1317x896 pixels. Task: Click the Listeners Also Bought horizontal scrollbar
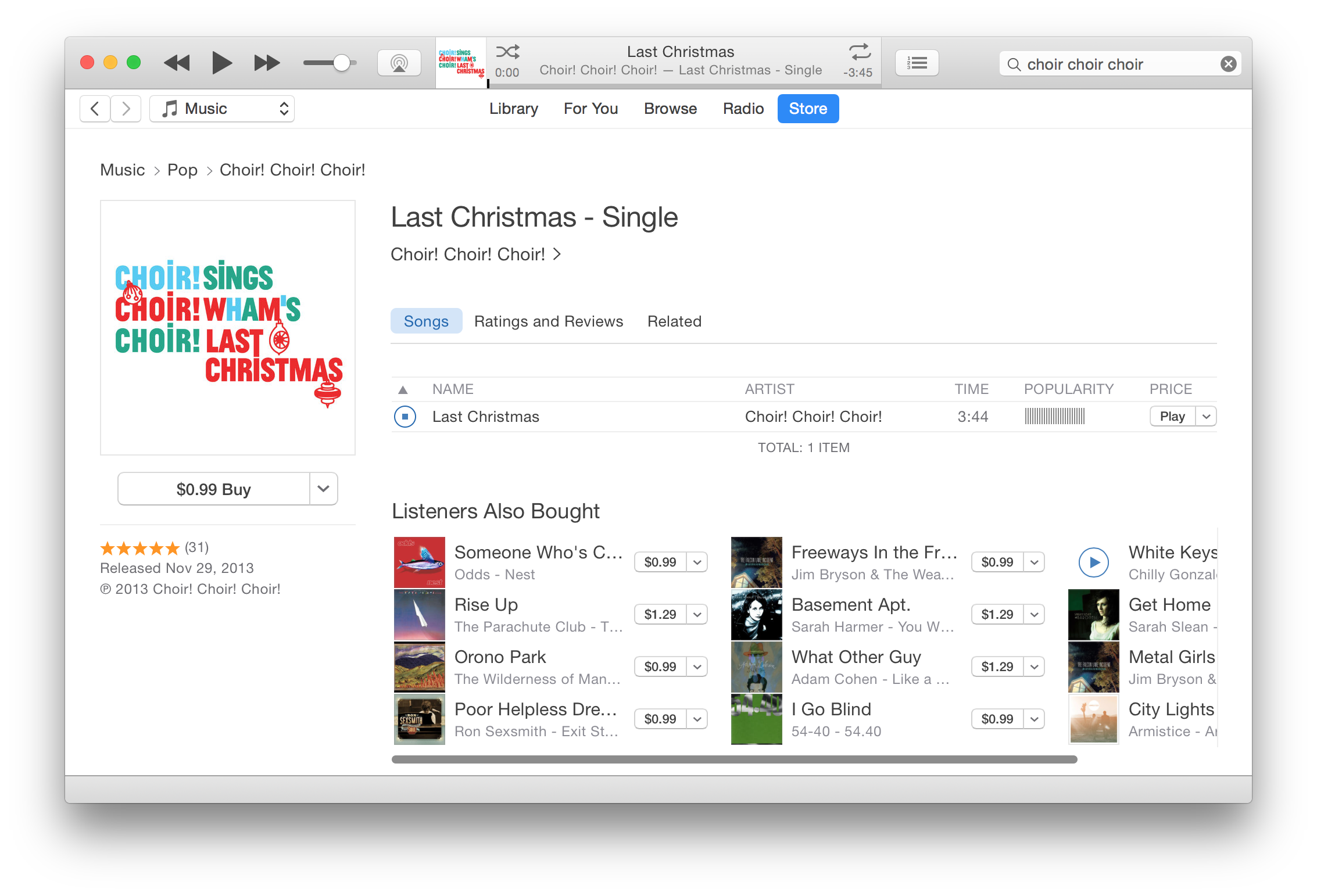[x=734, y=759]
